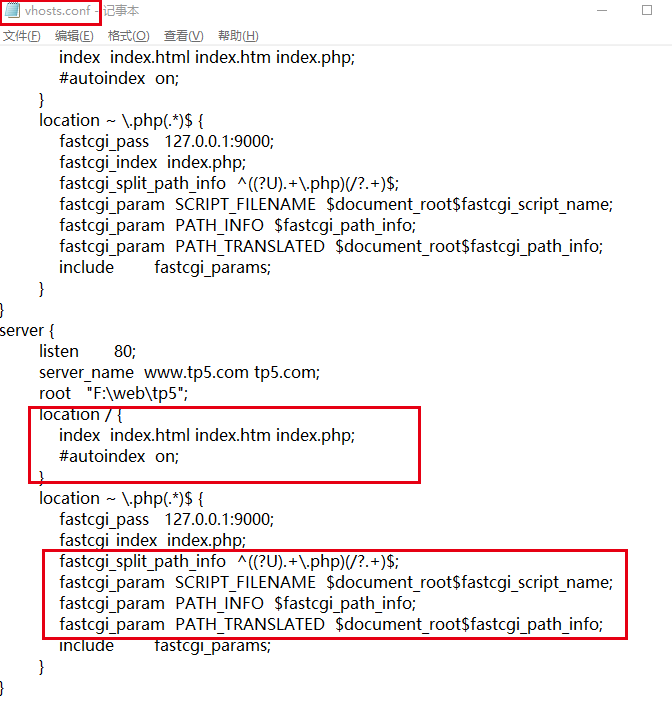
Task: Click the first 'location ~ \.php(.*)$ {' line
Action: [121, 121]
